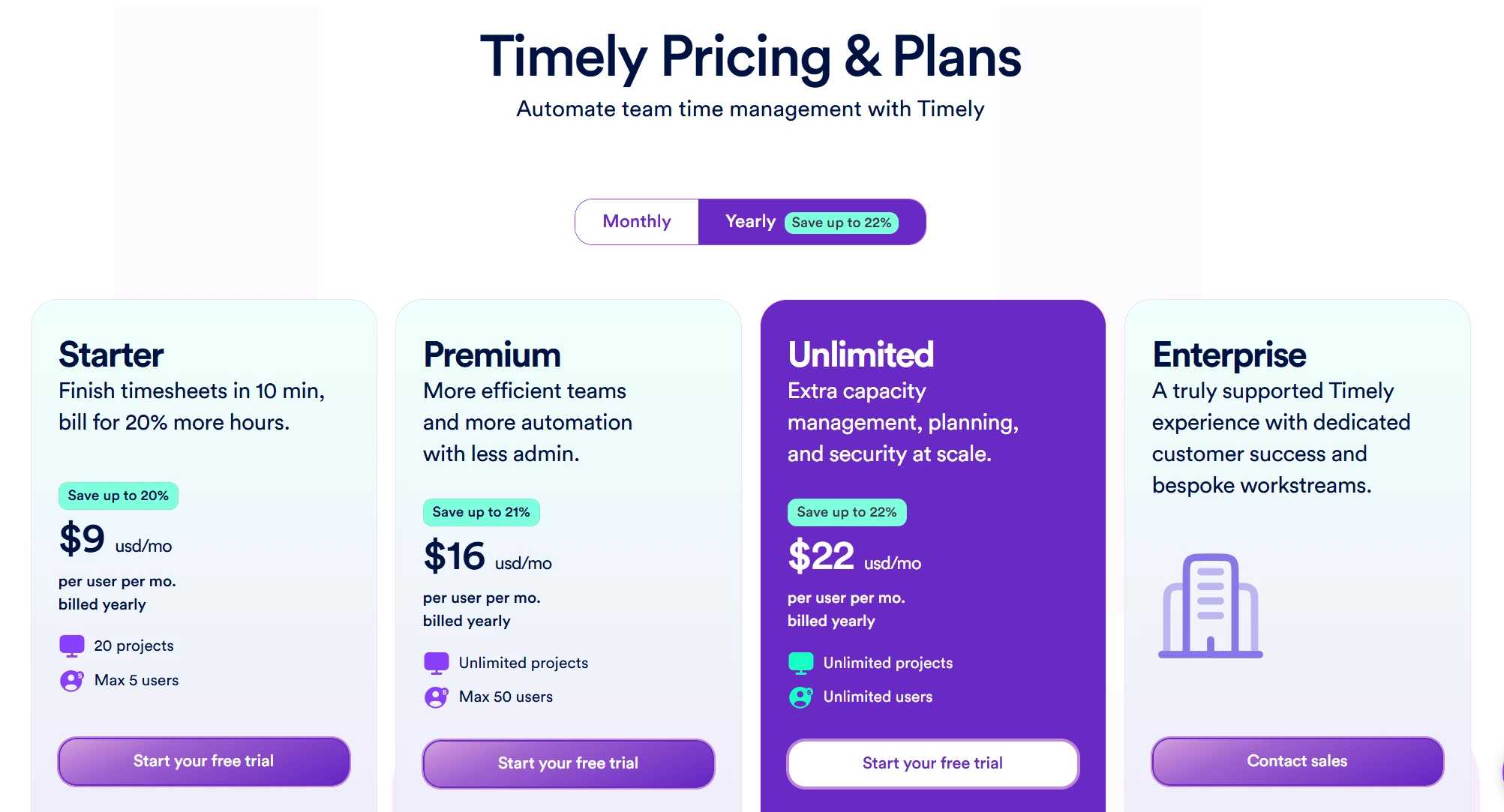Click the Save up to 22% badge near Yearly
The width and height of the screenshot is (1504, 812).
pyautogui.click(x=842, y=222)
